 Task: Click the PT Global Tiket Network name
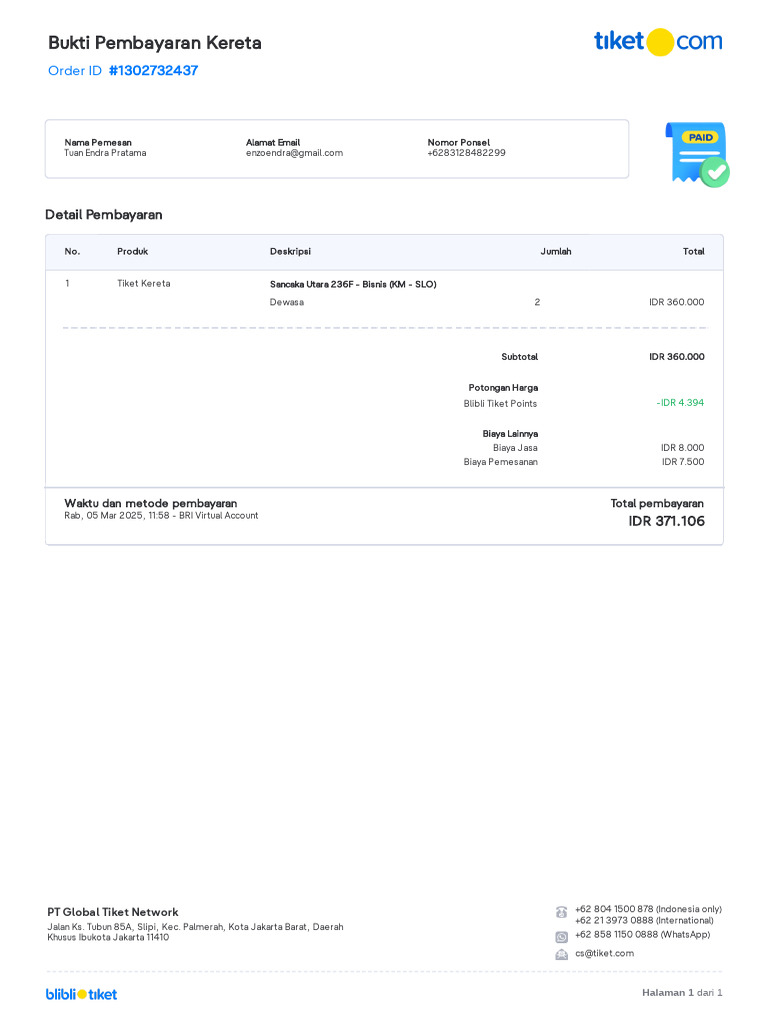click(113, 912)
